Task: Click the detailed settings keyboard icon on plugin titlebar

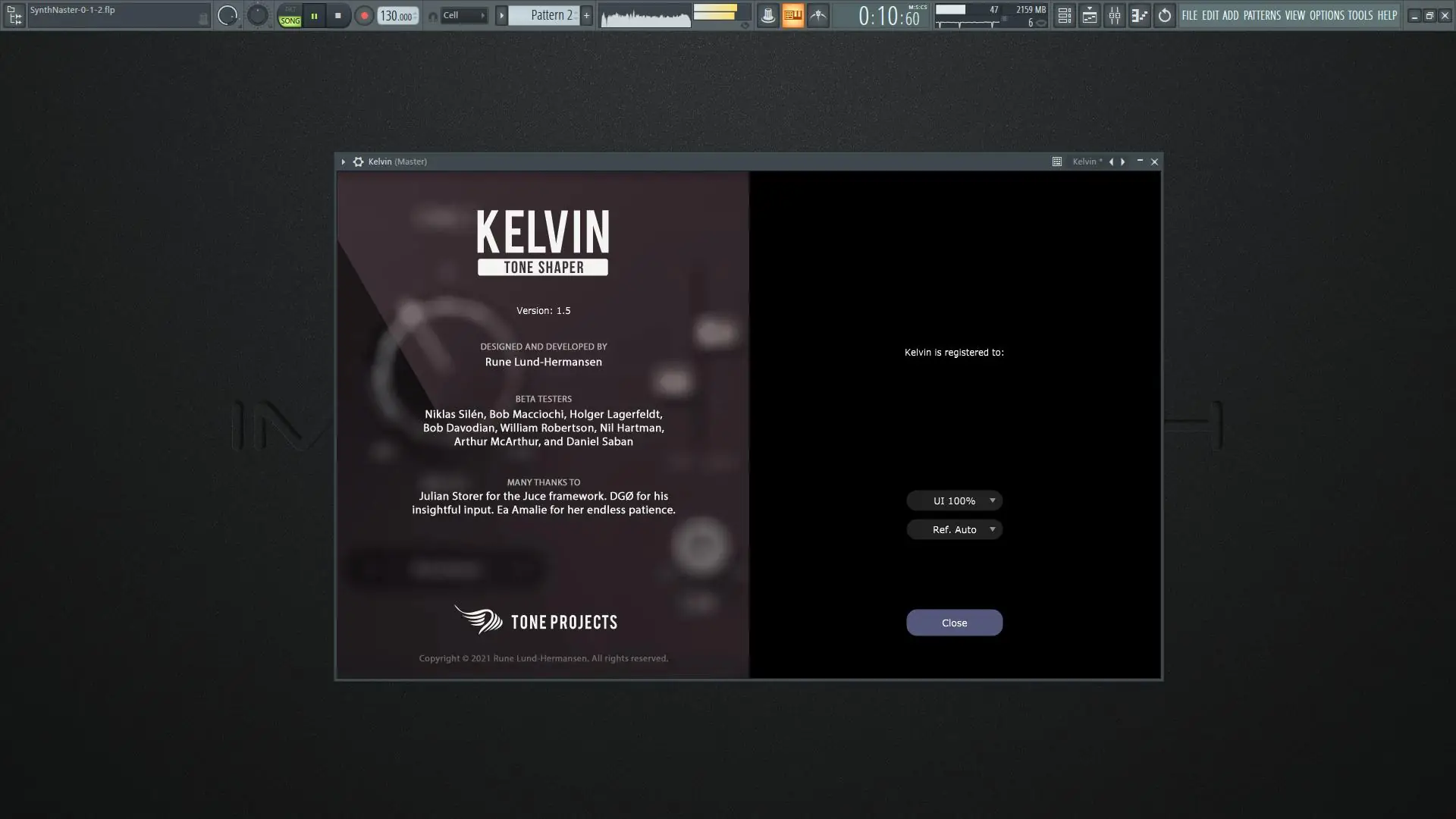Action: (x=1056, y=162)
